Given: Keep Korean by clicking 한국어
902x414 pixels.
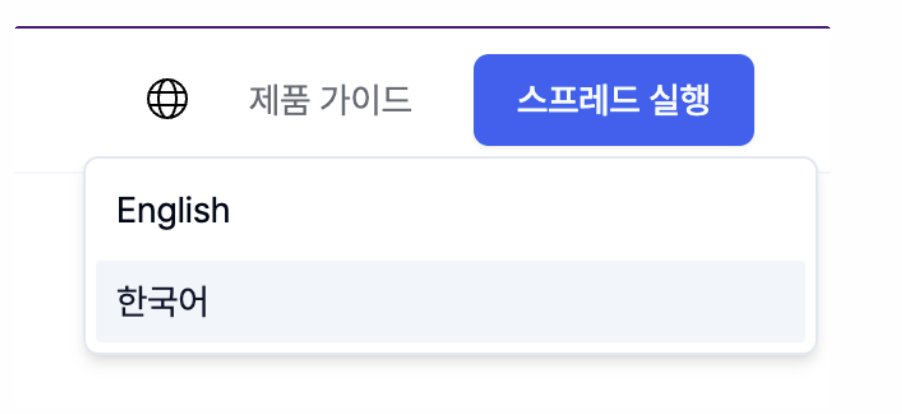Looking at the screenshot, I should click(x=450, y=301).
